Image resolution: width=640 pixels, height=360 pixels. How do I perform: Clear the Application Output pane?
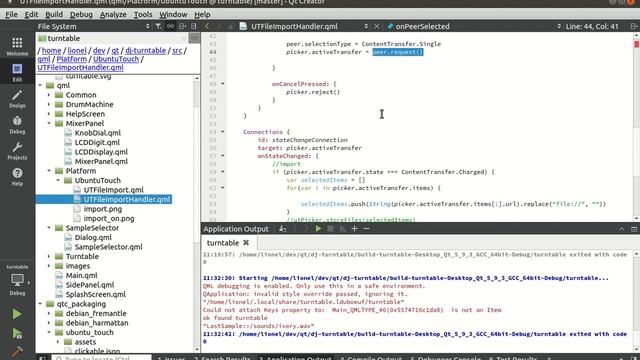[x=282, y=229]
